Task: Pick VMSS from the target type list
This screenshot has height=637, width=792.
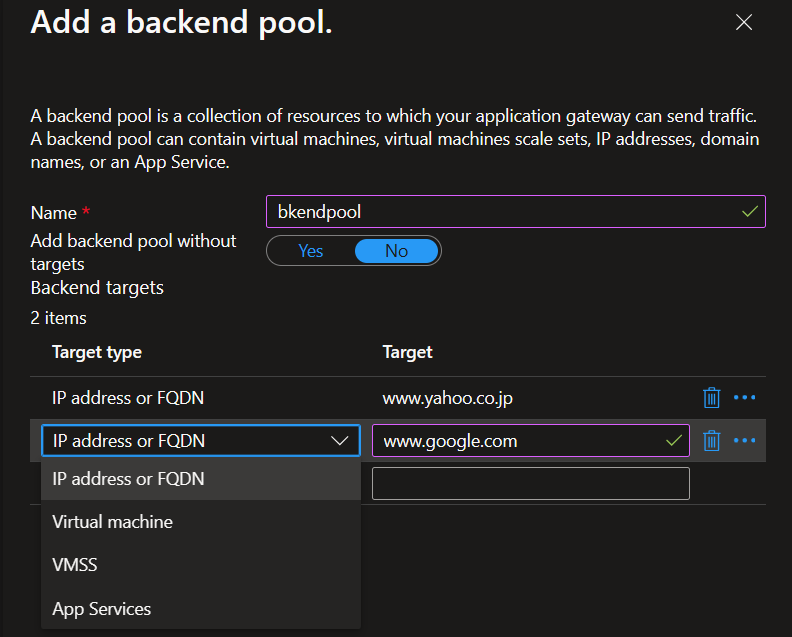Action: pos(75,565)
